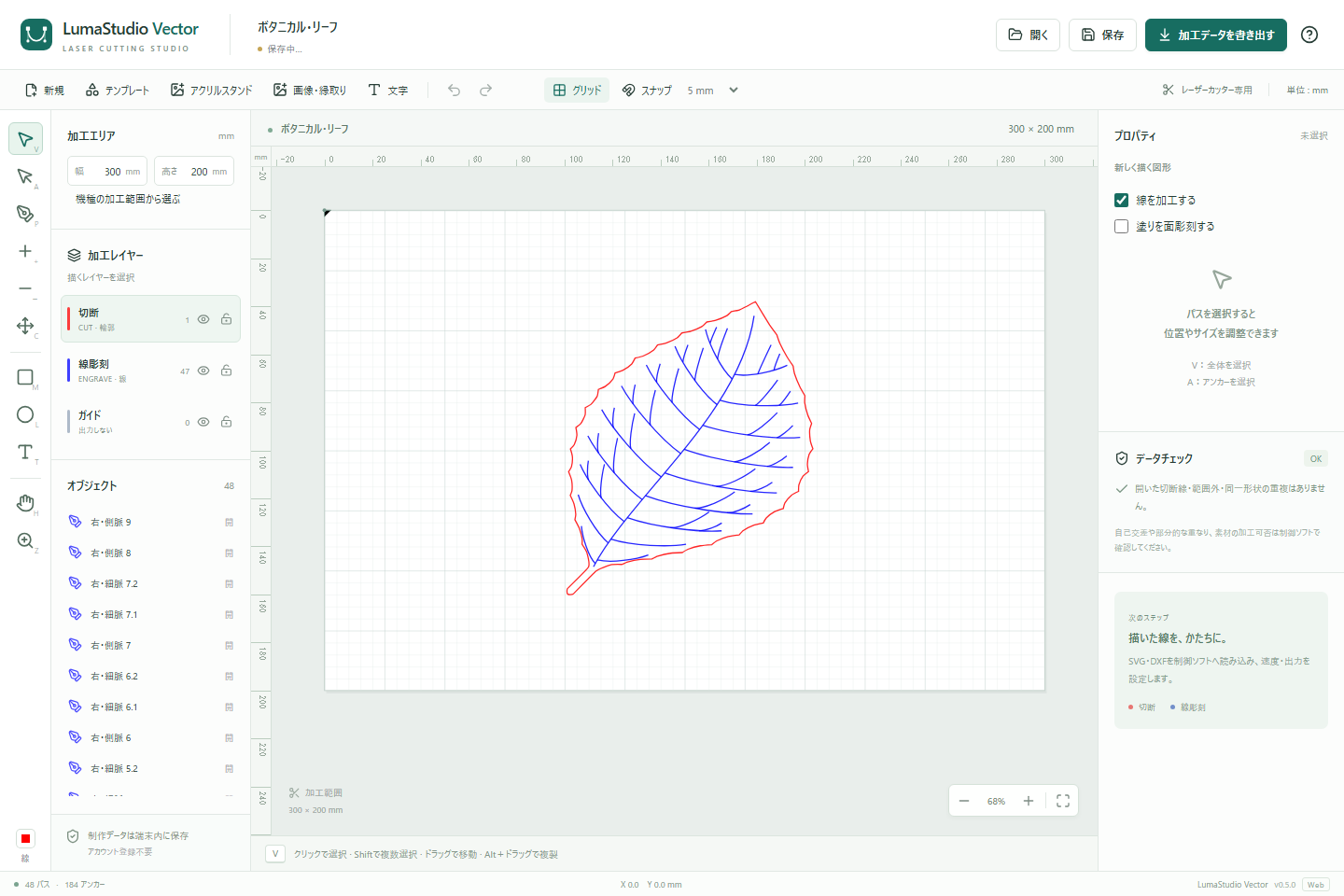
Task: Open the help question-mark icon
Action: pyautogui.click(x=1309, y=35)
